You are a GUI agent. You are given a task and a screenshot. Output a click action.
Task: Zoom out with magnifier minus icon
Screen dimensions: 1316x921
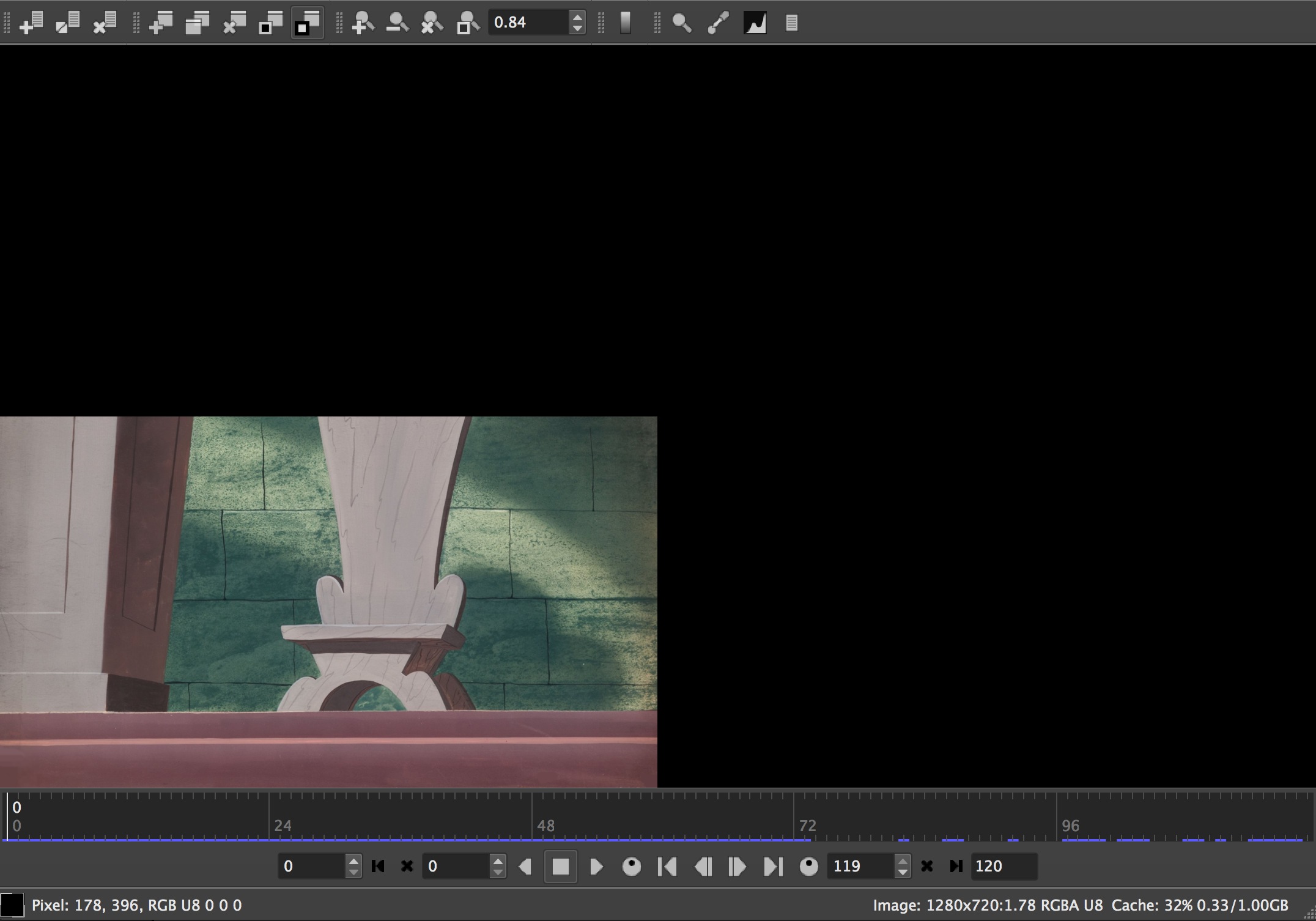[x=397, y=23]
